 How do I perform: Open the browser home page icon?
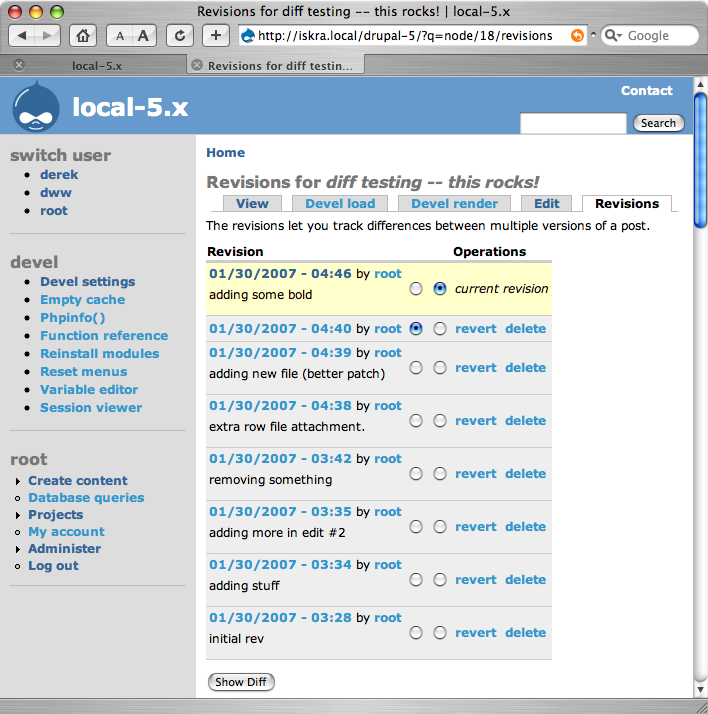[82, 36]
